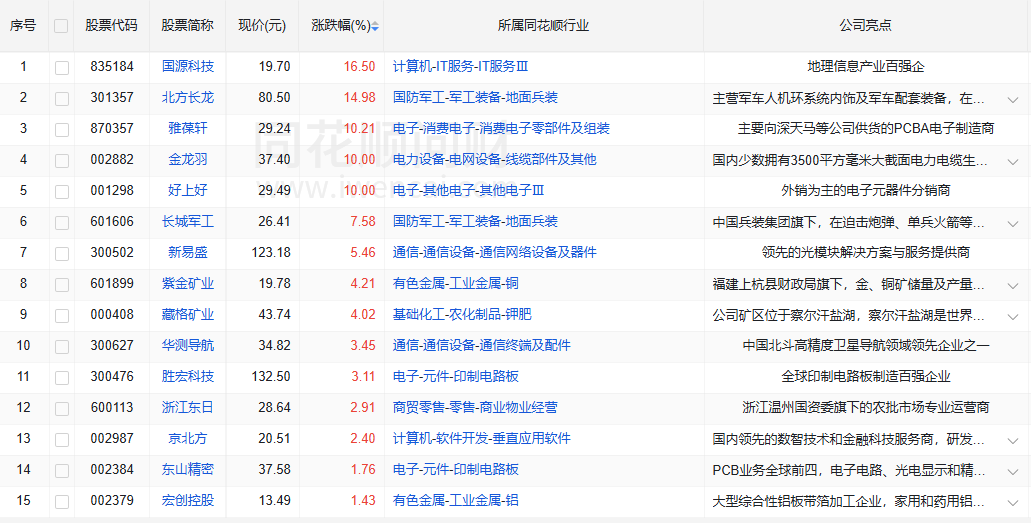Image resolution: width=1031 pixels, height=523 pixels.
Task: Open stock link 金龙羽
Action: pos(188,159)
